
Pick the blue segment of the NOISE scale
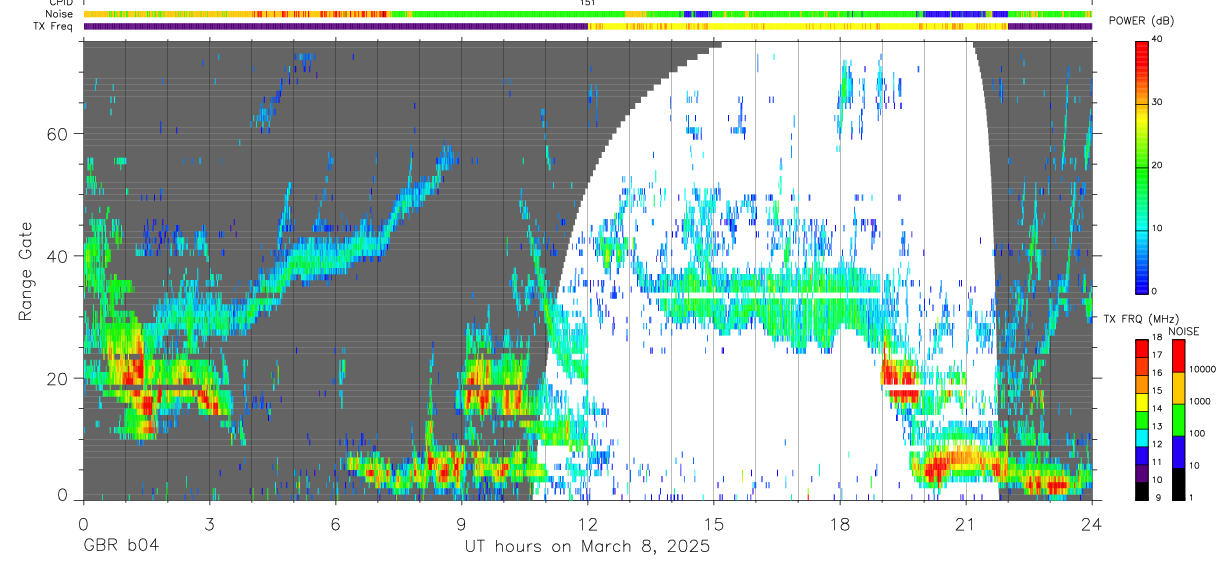pyautogui.click(x=1179, y=451)
